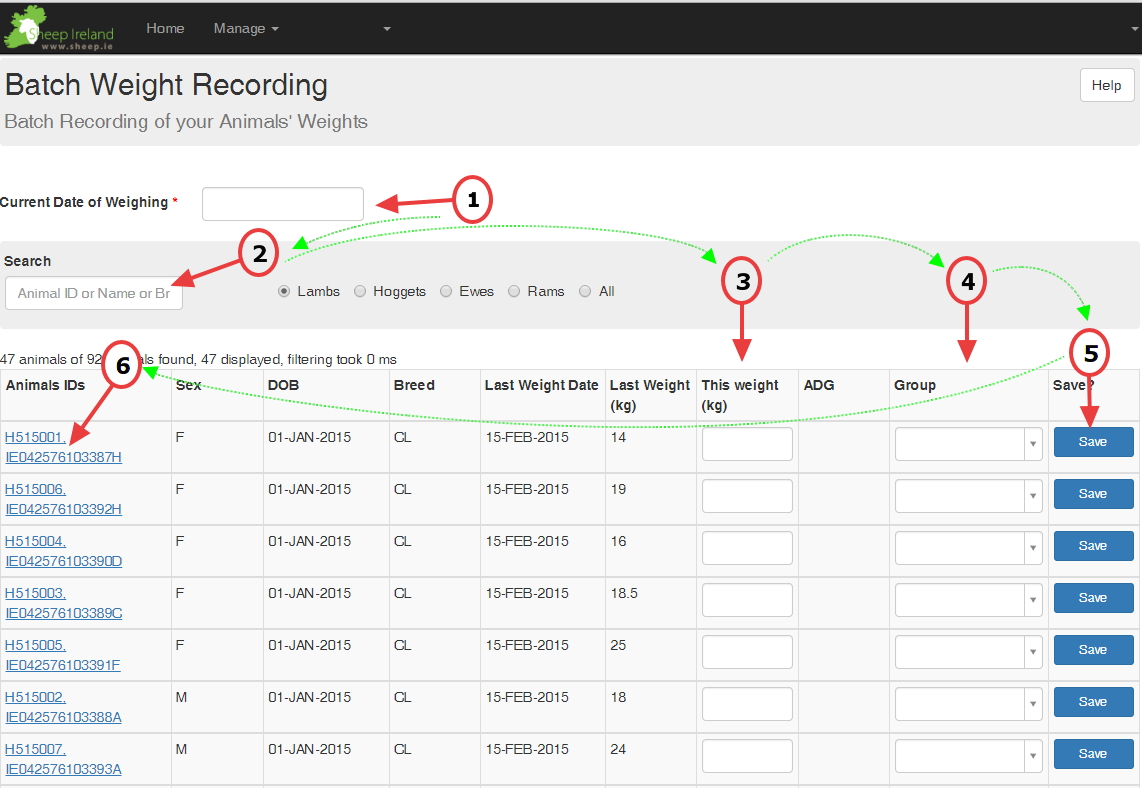The image size is (1142, 788).
Task: Save the weight for animal H515004
Action: pyautogui.click(x=1093, y=546)
